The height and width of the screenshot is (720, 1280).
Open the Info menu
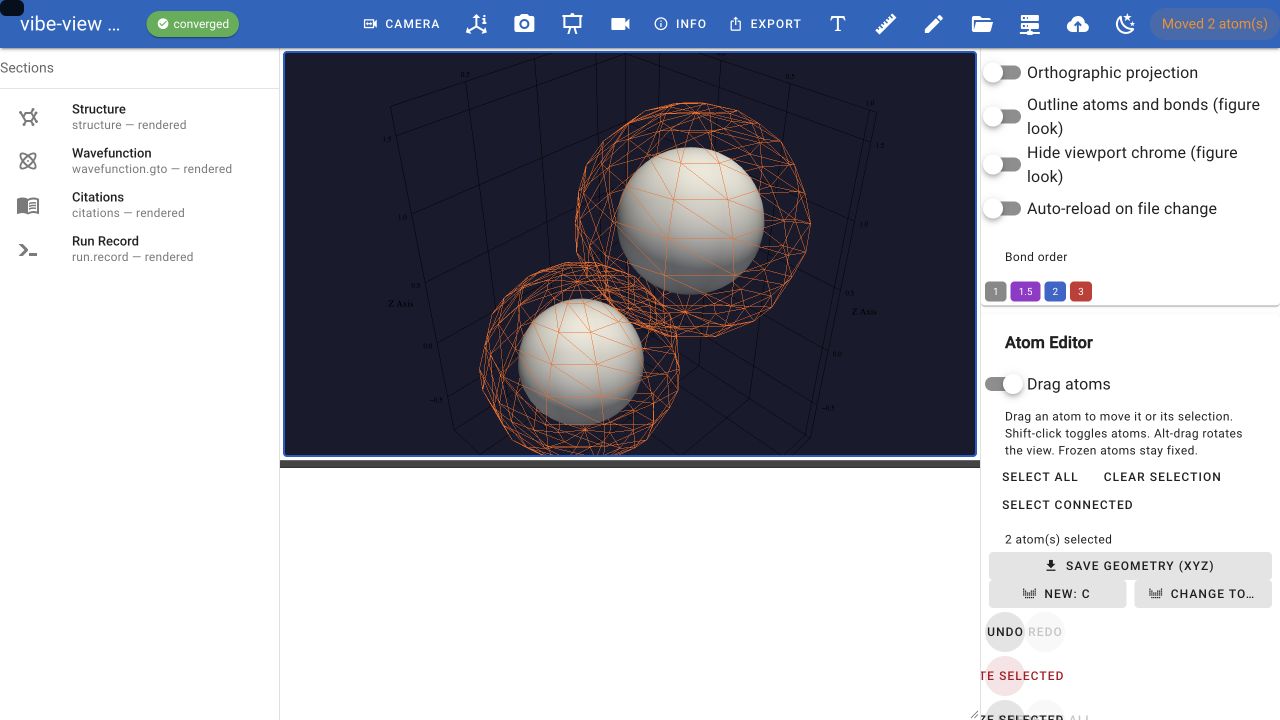pos(680,24)
